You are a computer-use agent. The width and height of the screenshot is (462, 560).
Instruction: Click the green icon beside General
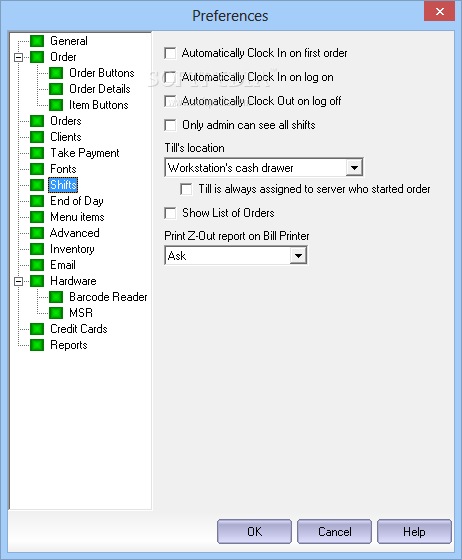pos(37,41)
